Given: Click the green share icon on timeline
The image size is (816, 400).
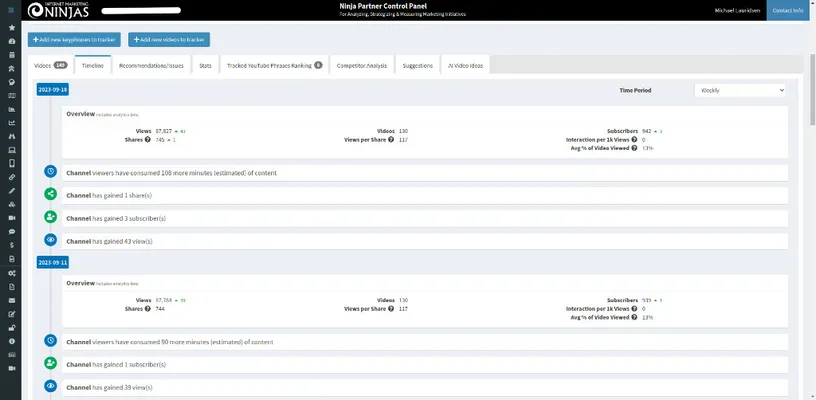Looking at the screenshot, I should [x=51, y=194].
